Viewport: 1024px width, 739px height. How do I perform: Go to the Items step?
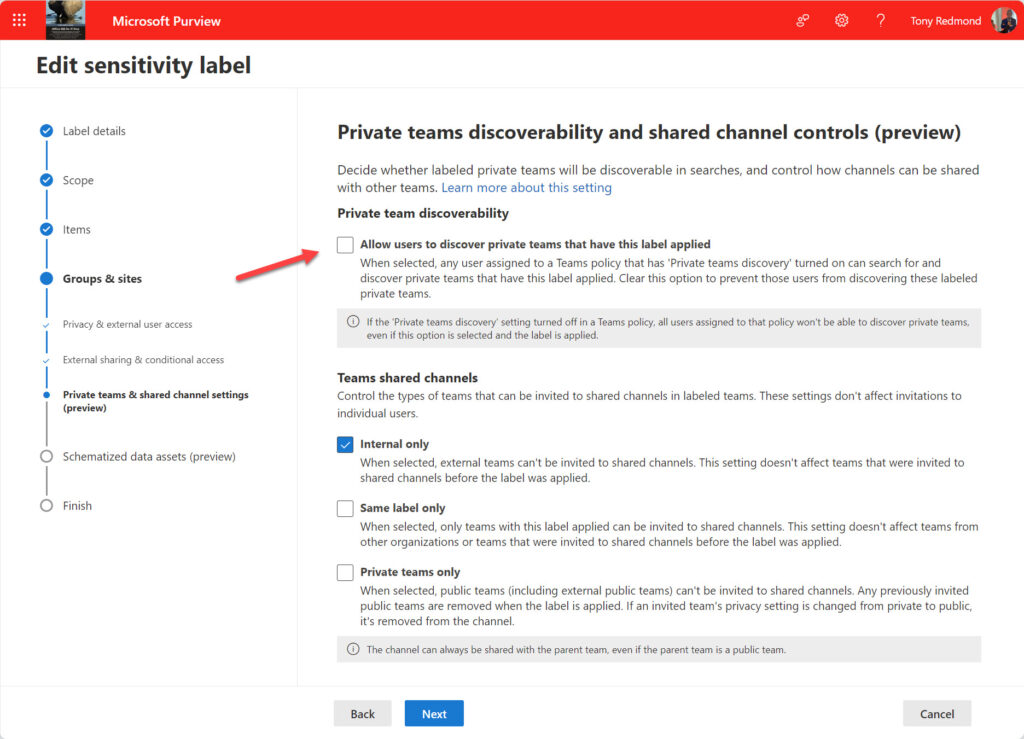(x=76, y=230)
